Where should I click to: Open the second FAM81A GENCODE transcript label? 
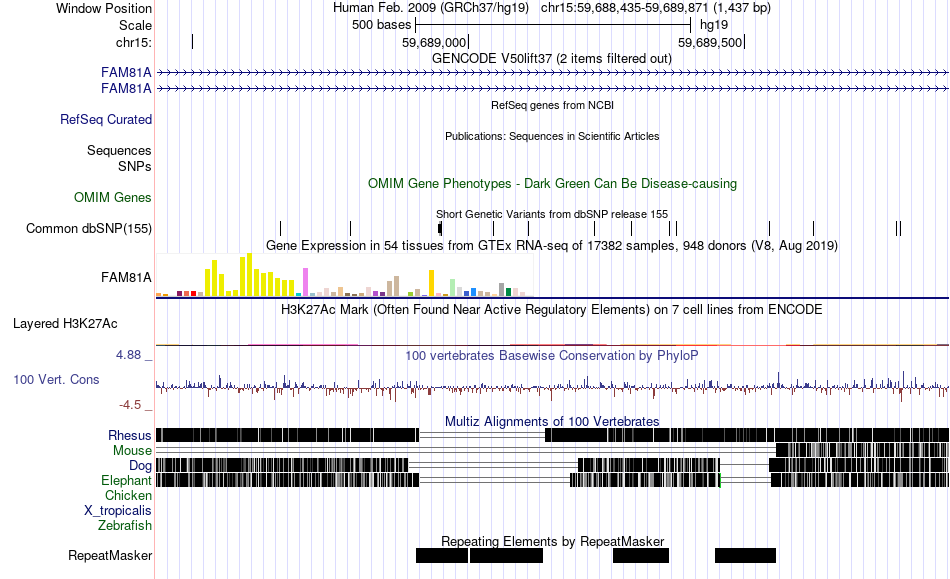(x=126, y=88)
